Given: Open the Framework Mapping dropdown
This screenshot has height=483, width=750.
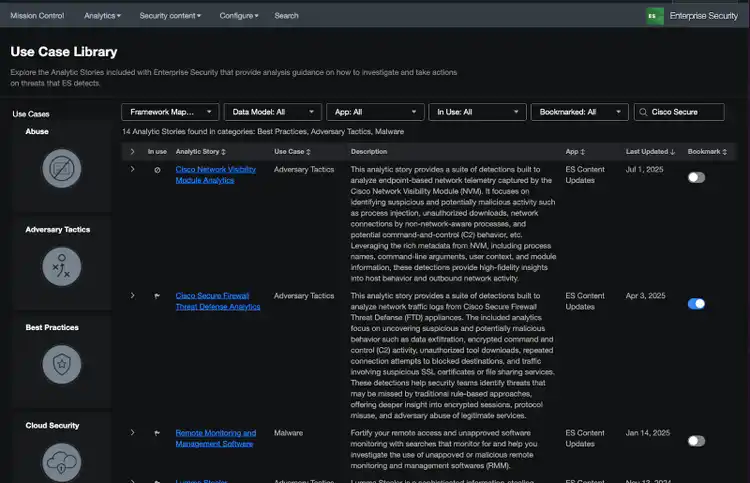Looking at the screenshot, I should (x=170, y=113).
